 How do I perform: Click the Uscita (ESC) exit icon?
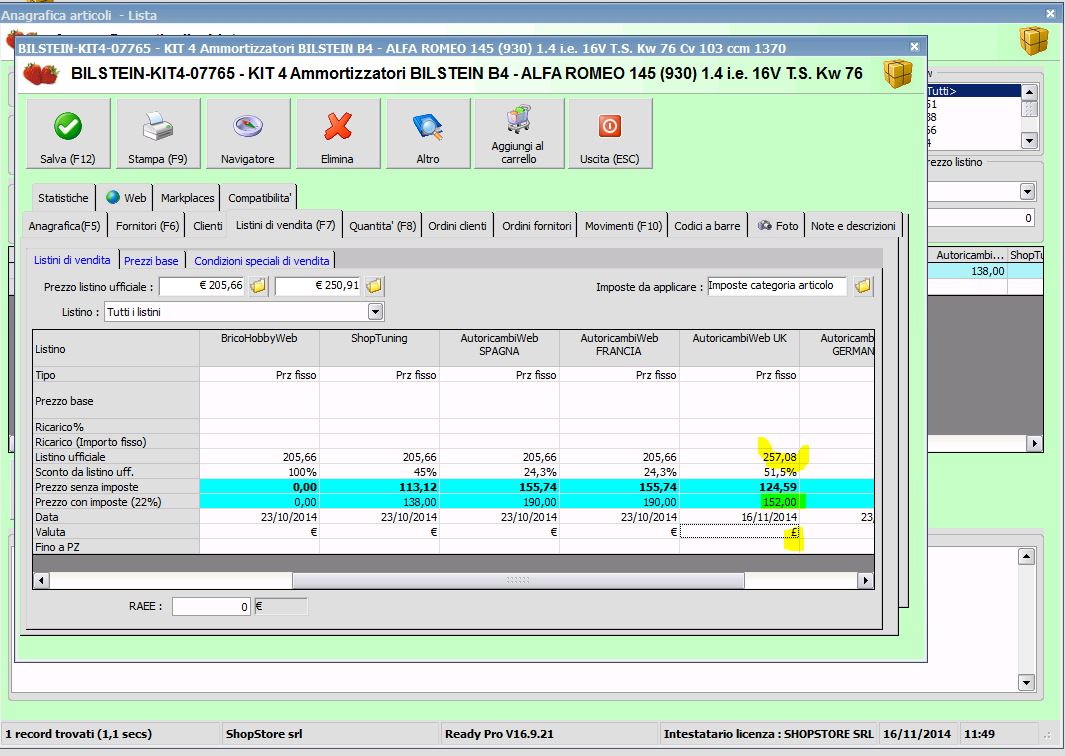click(609, 126)
